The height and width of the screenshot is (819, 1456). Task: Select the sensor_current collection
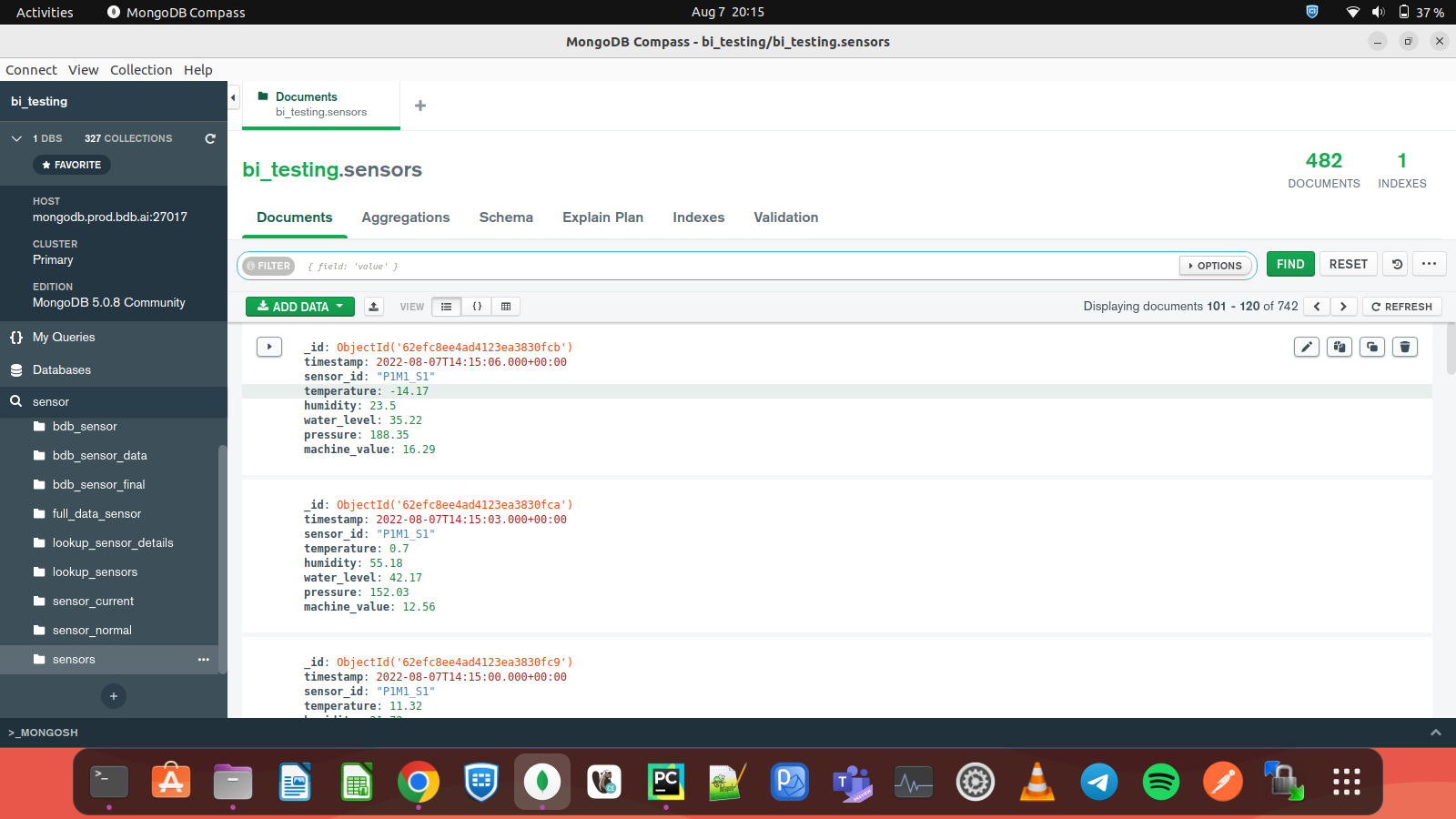(93, 601)
